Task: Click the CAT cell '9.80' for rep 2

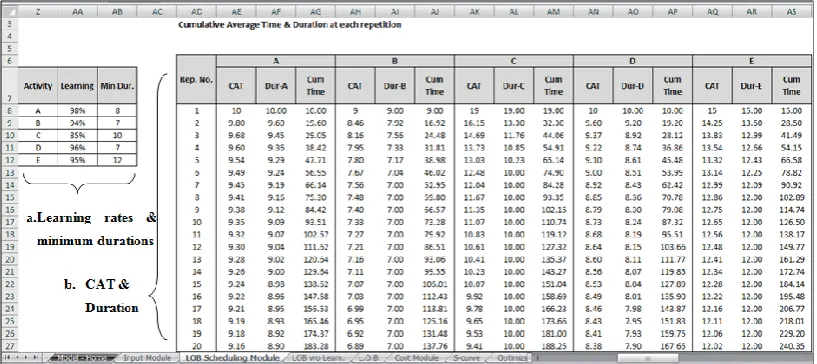Action: point(236,123)
